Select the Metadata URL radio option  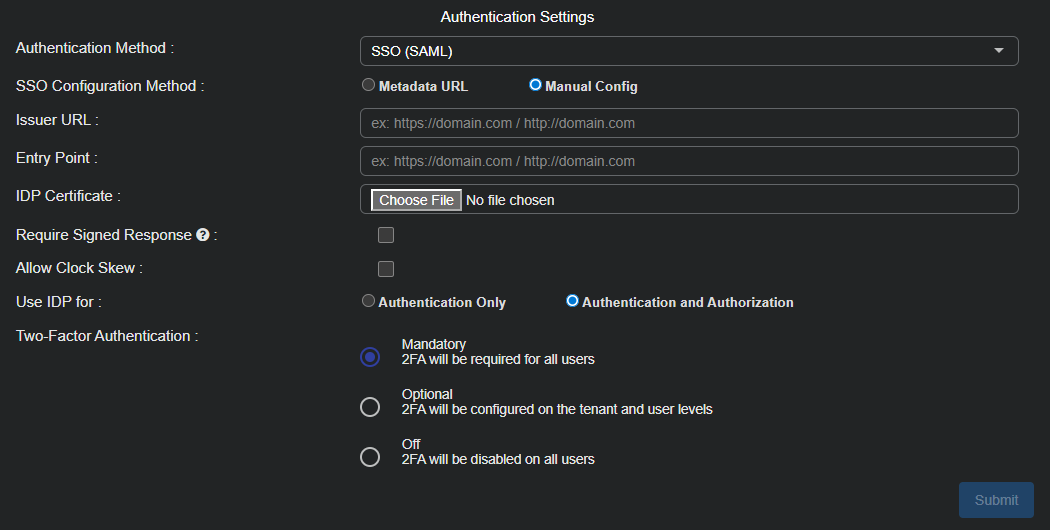tap(369, 86)
